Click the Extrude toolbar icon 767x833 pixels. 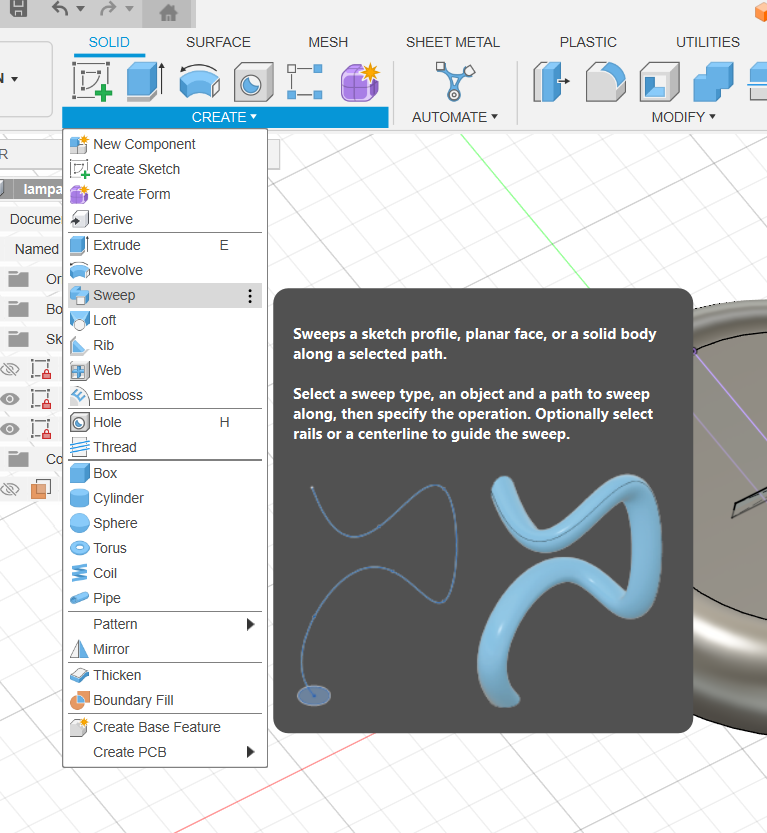[x=146, y=82]
